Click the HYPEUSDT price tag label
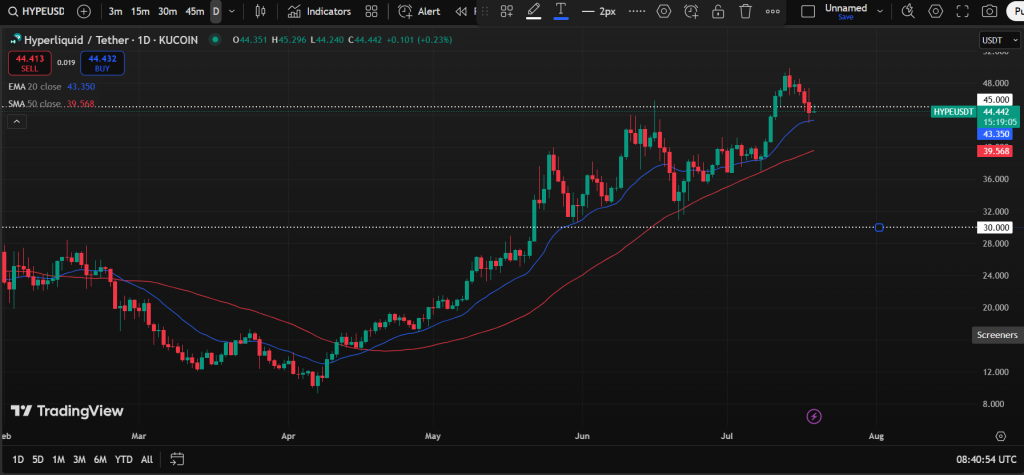Screen dimensions: 1024x475 [x=953, y=112]
